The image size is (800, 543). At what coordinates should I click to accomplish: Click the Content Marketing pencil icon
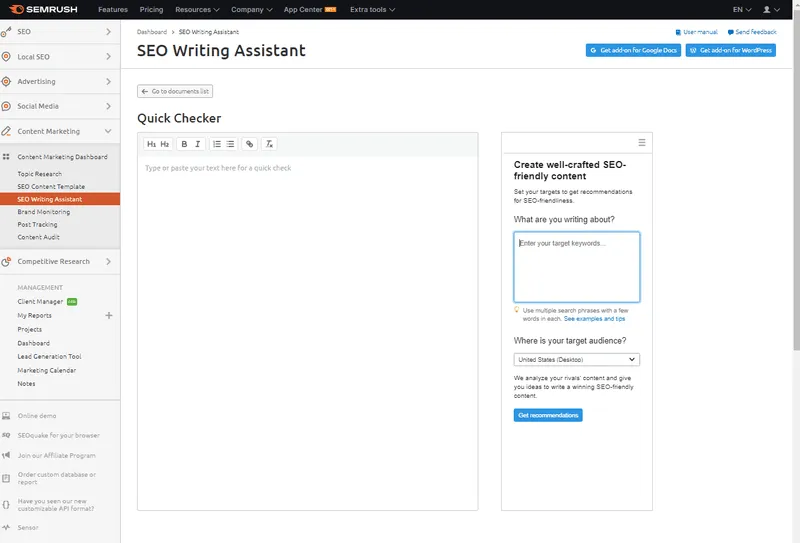pos(6,131)
